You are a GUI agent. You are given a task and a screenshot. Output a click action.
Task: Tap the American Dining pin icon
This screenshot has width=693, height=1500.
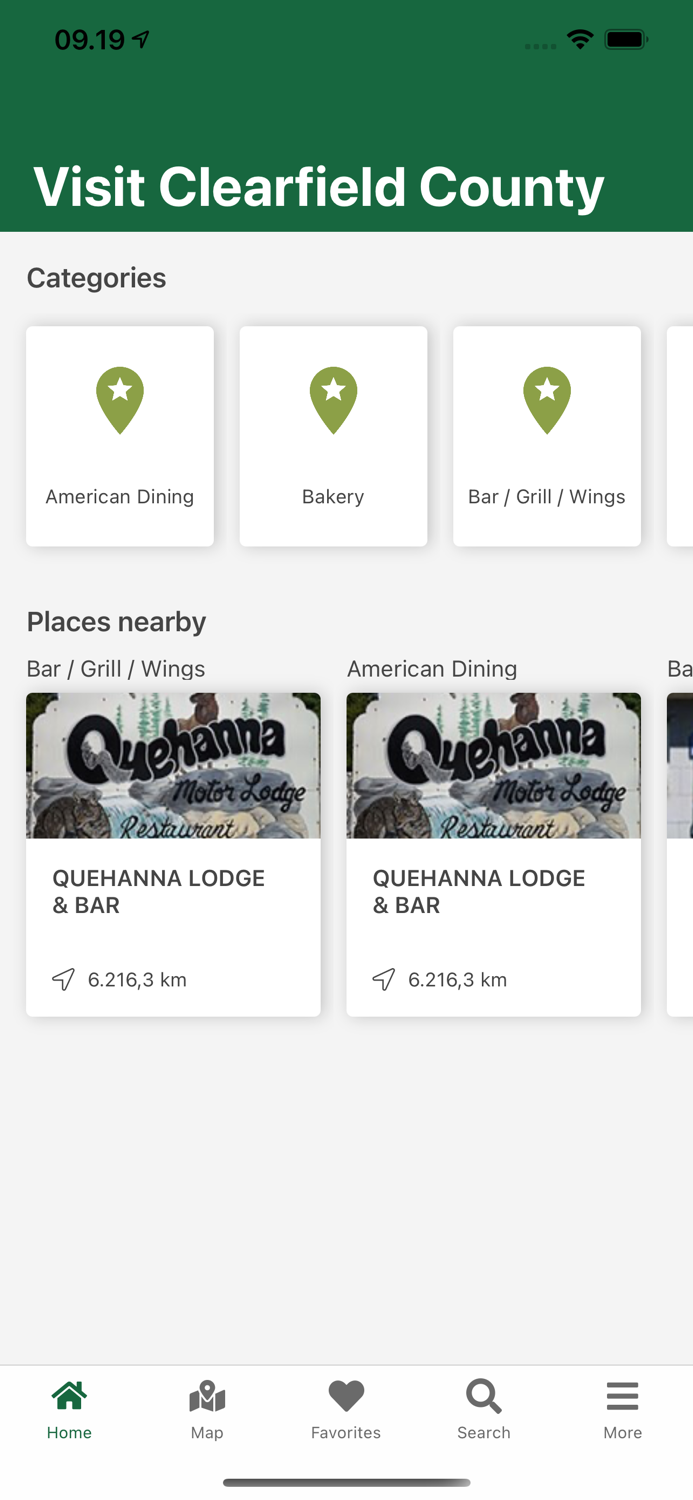120,400
